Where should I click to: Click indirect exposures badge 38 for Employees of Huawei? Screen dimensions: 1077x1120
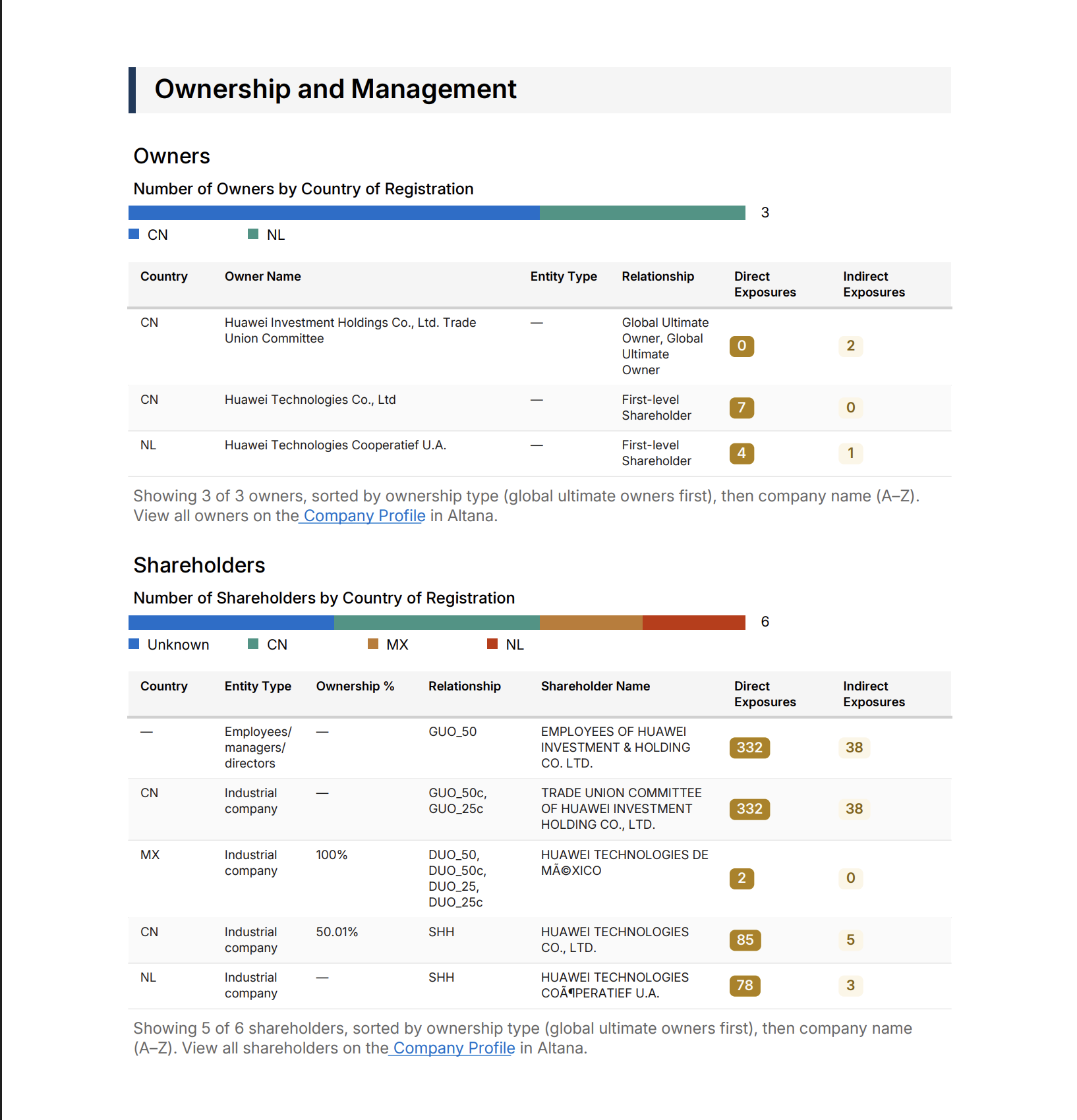click(854, 748)
